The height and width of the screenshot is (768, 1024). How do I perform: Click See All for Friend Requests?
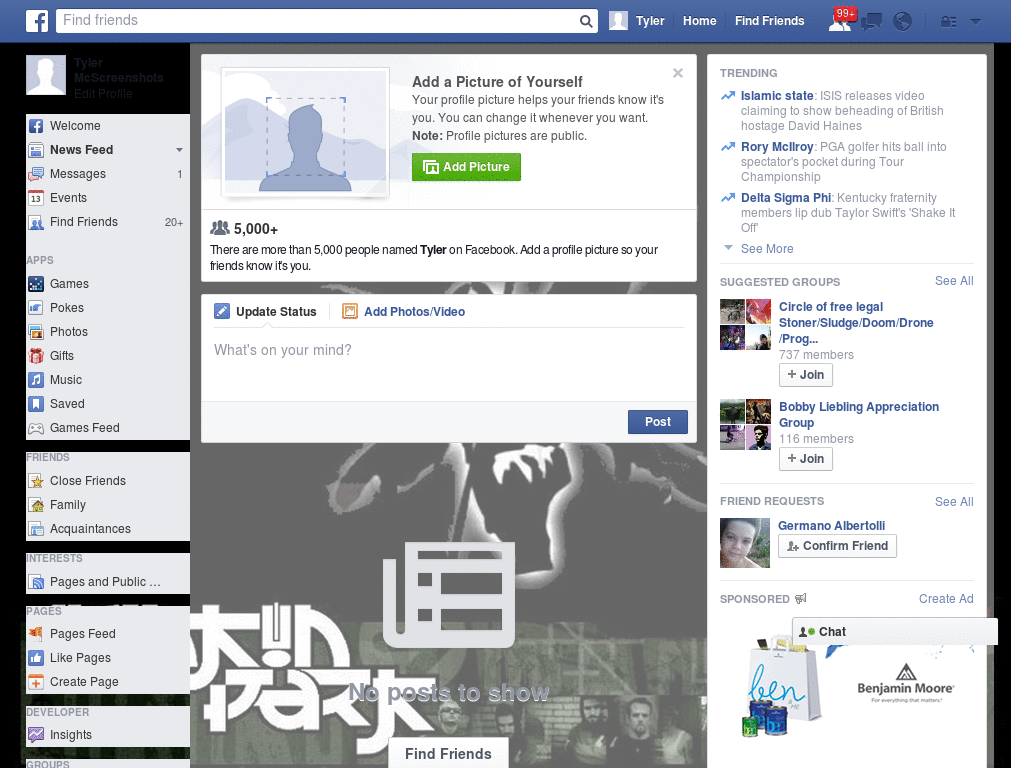point(954,502)
